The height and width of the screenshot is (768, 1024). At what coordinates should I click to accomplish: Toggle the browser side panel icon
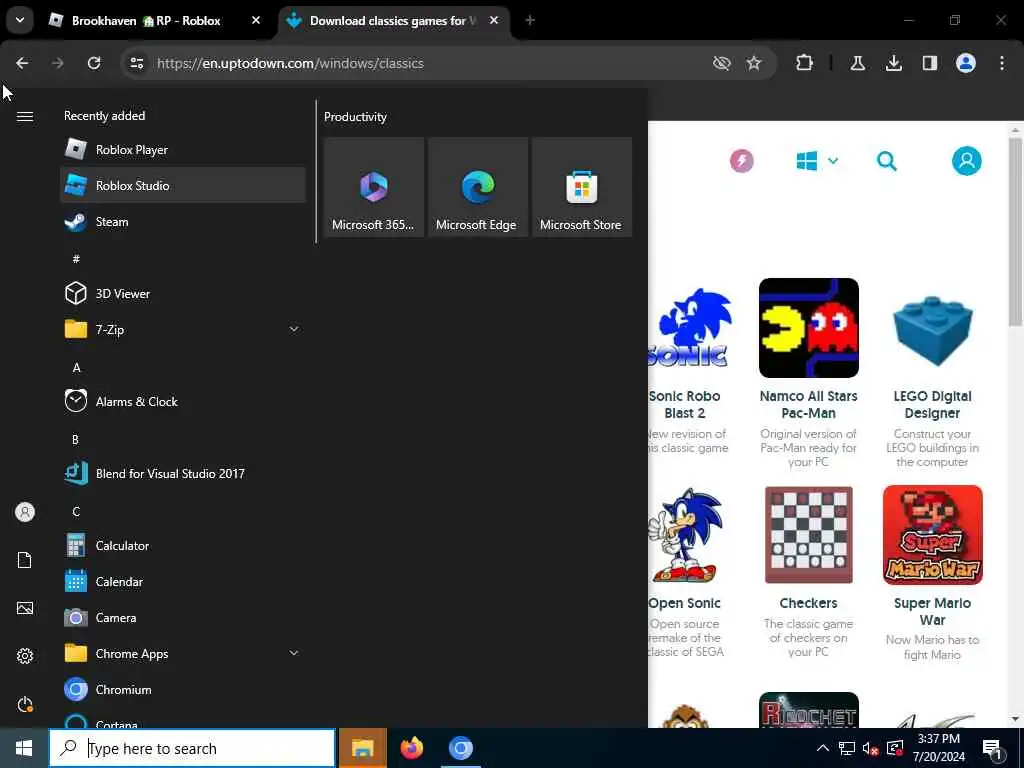929,63
